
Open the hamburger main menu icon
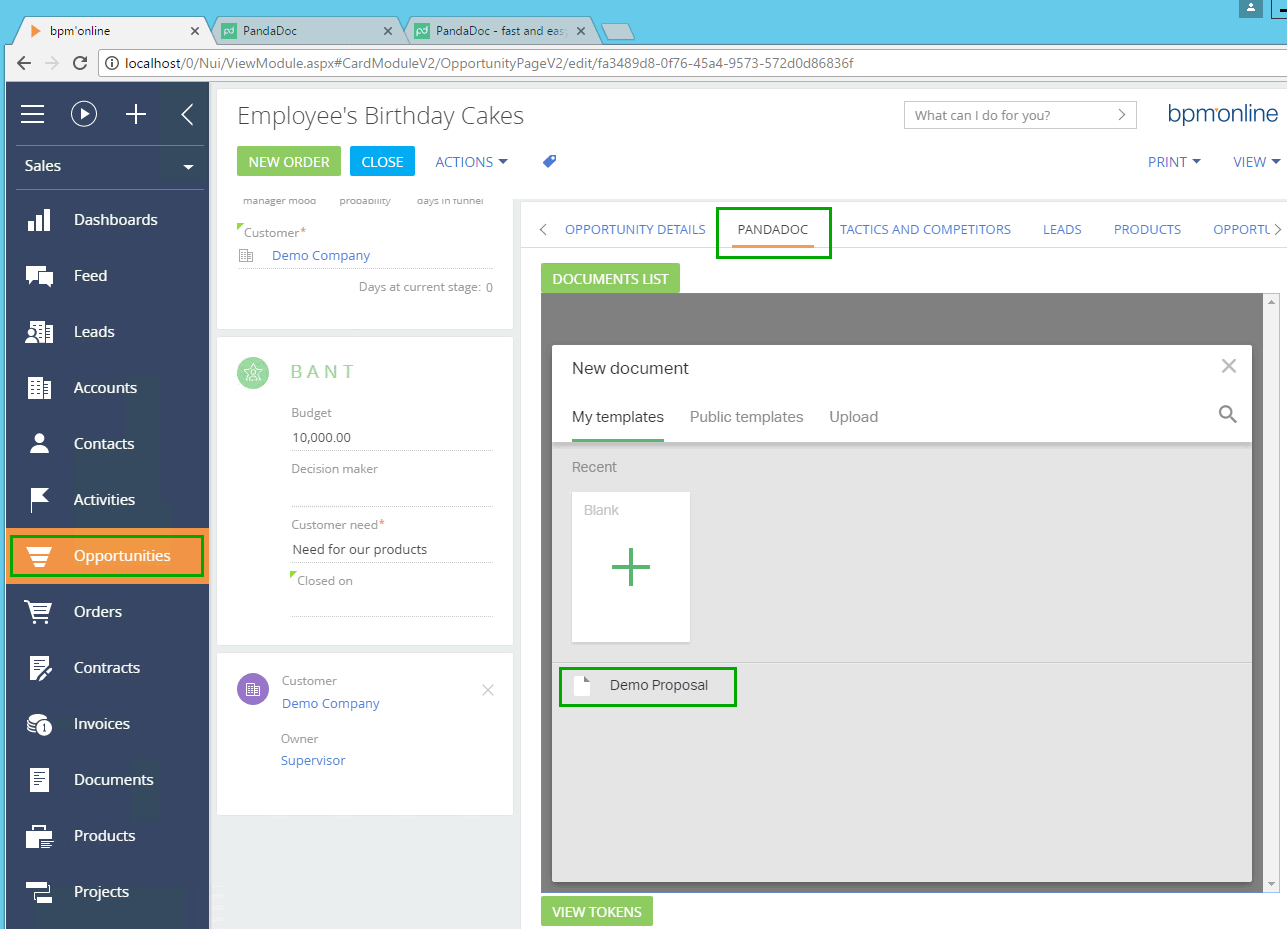pos(33,115)
